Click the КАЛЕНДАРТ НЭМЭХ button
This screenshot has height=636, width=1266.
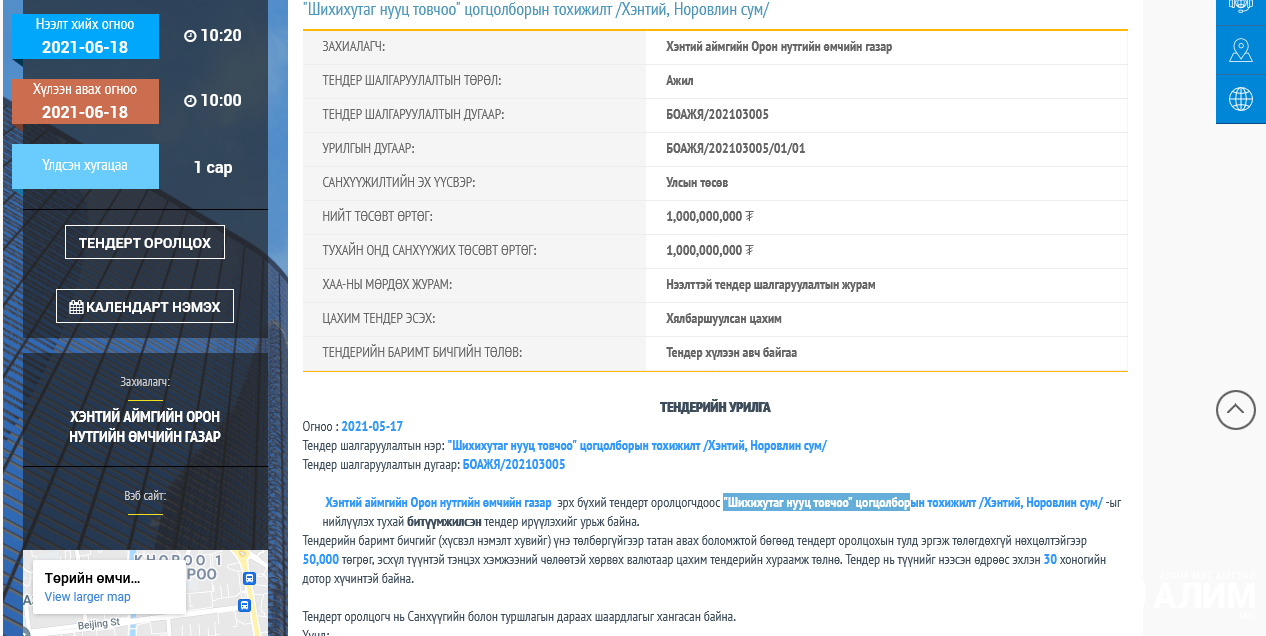tap(145, 306)
